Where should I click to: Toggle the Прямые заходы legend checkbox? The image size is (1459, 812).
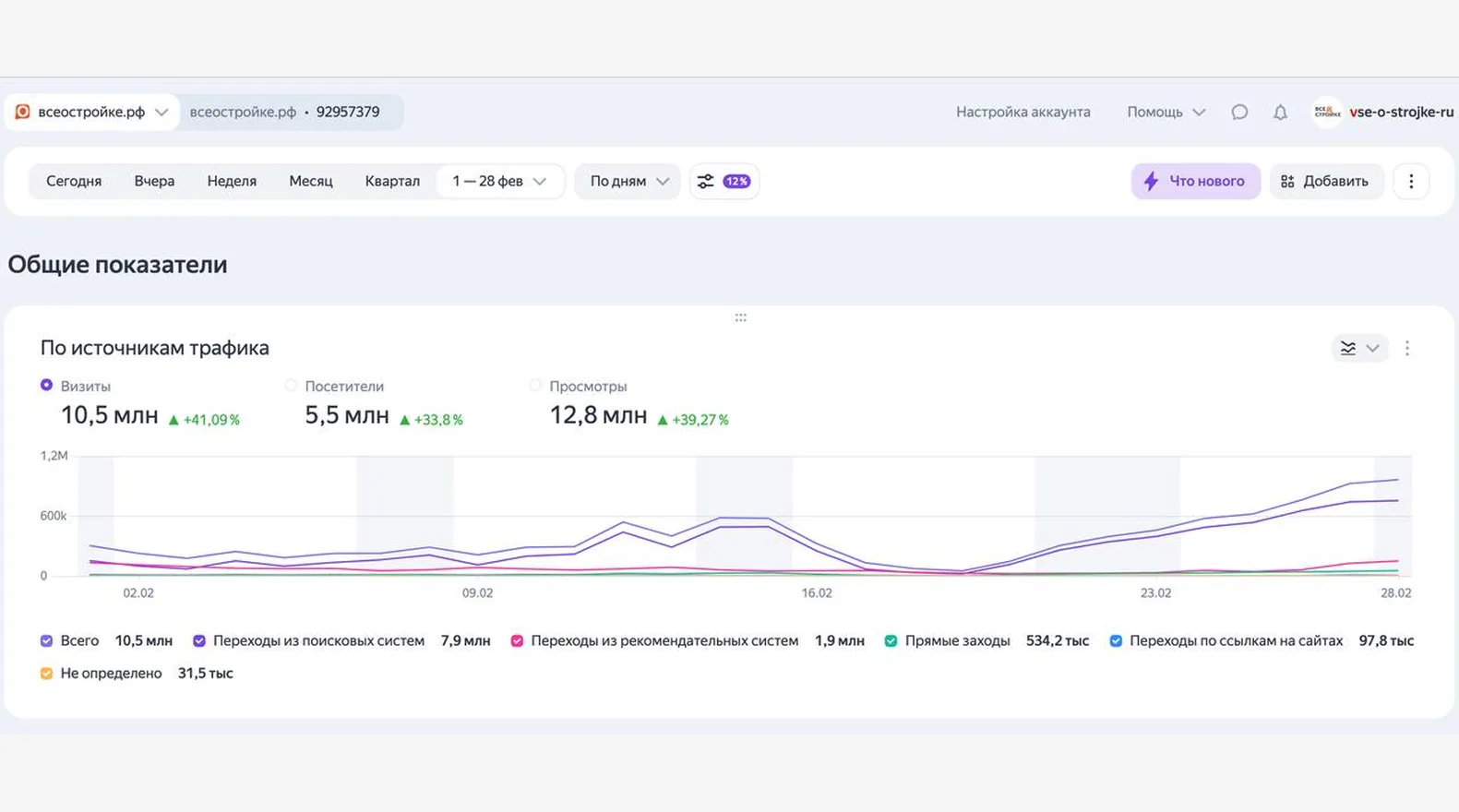891,640
